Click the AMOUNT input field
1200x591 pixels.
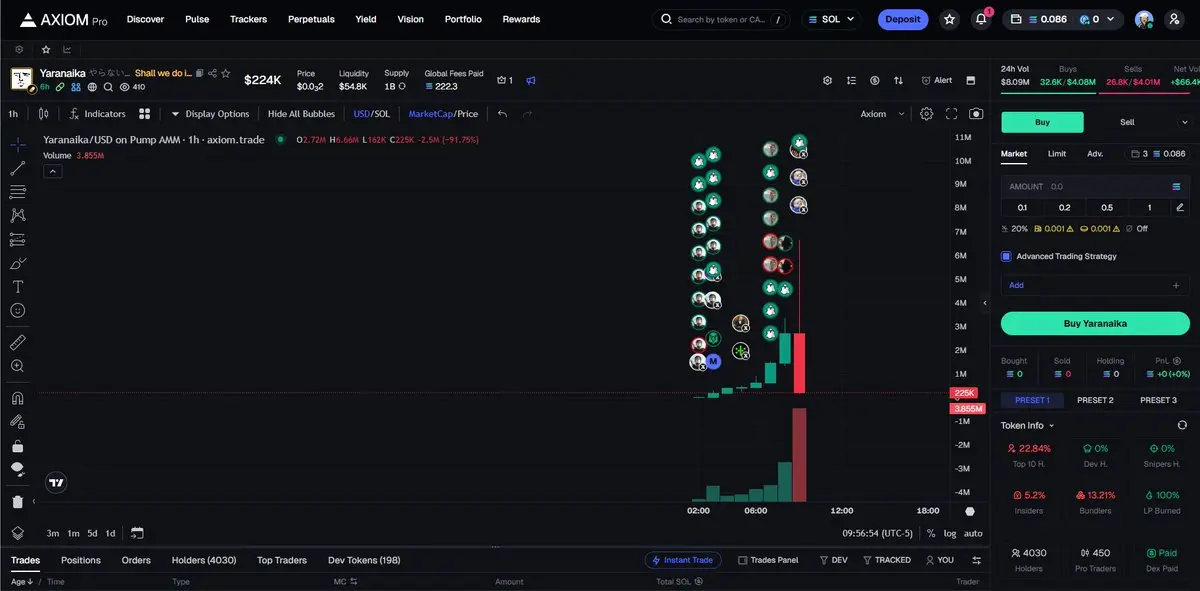[x=1096, y=186]
